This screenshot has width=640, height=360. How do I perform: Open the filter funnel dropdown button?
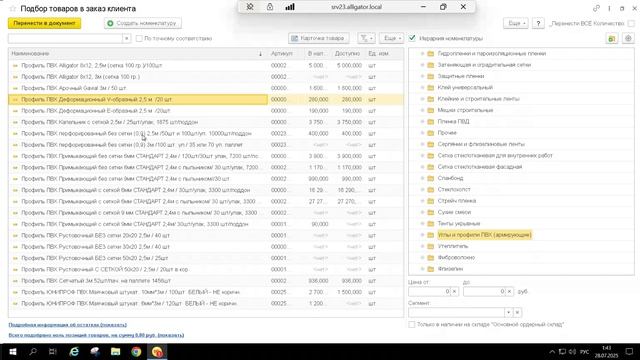pyautogui.click(x=366, y=38)
